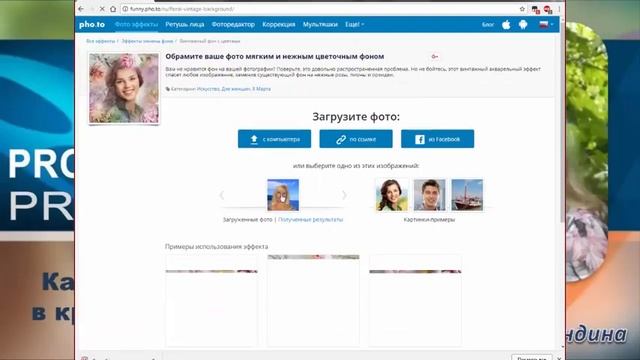Open the Фото эффекты tab
This screenshot has width=640, height=360.
[136, 24]
